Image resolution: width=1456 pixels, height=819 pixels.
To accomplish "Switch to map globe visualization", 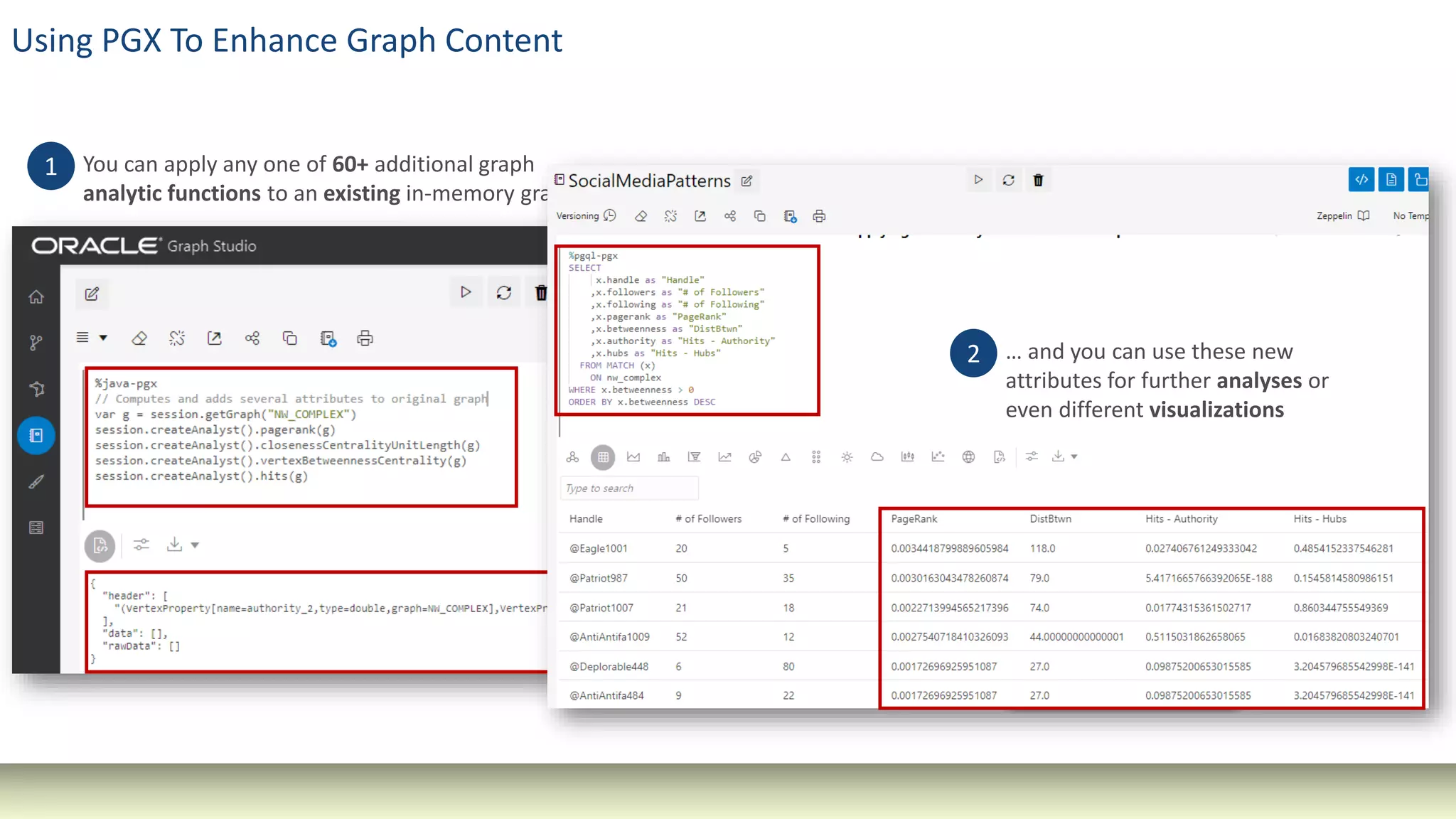I will coord(968,457).
